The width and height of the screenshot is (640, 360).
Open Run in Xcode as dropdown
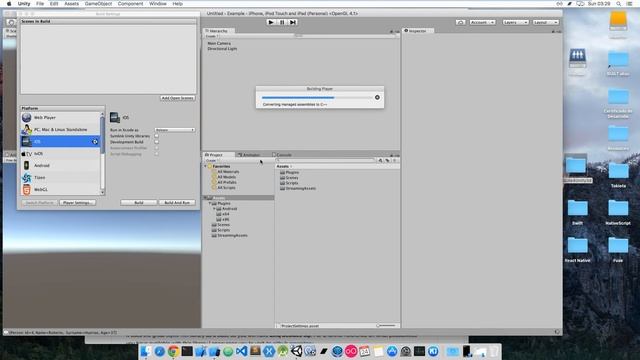click(175, 130)
